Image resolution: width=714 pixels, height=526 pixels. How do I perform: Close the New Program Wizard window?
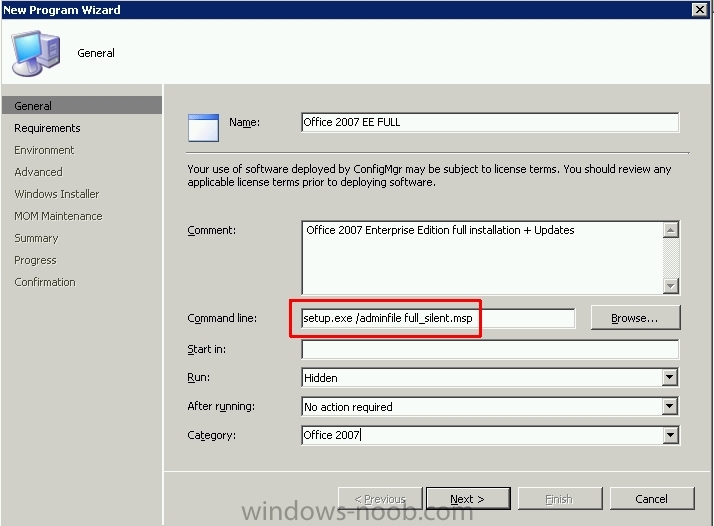click(x=699, y=10)
